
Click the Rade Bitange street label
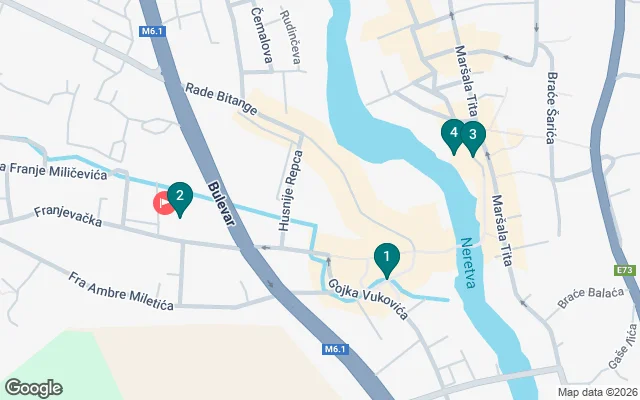coord(222,99)
